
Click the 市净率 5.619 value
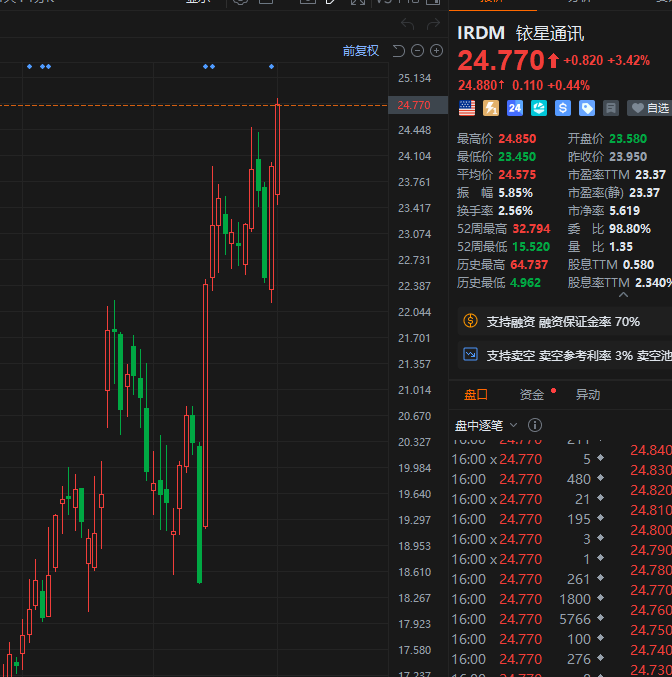(x=624, y=211)
